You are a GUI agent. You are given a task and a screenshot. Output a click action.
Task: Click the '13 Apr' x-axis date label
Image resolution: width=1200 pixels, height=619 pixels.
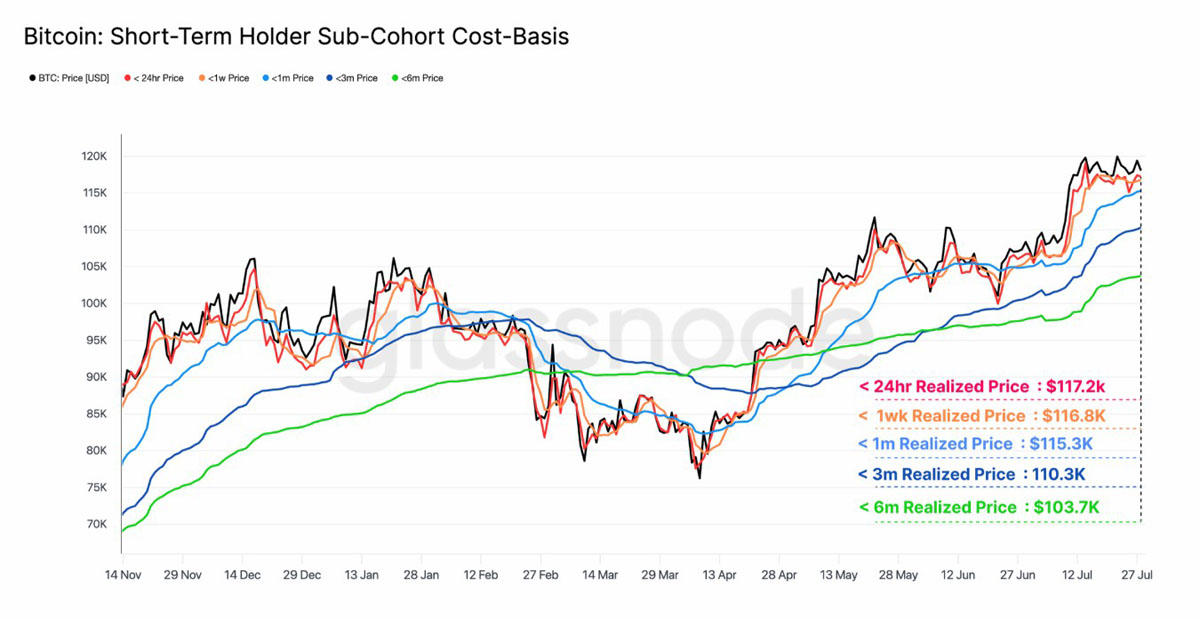click(x=719, y=575)
